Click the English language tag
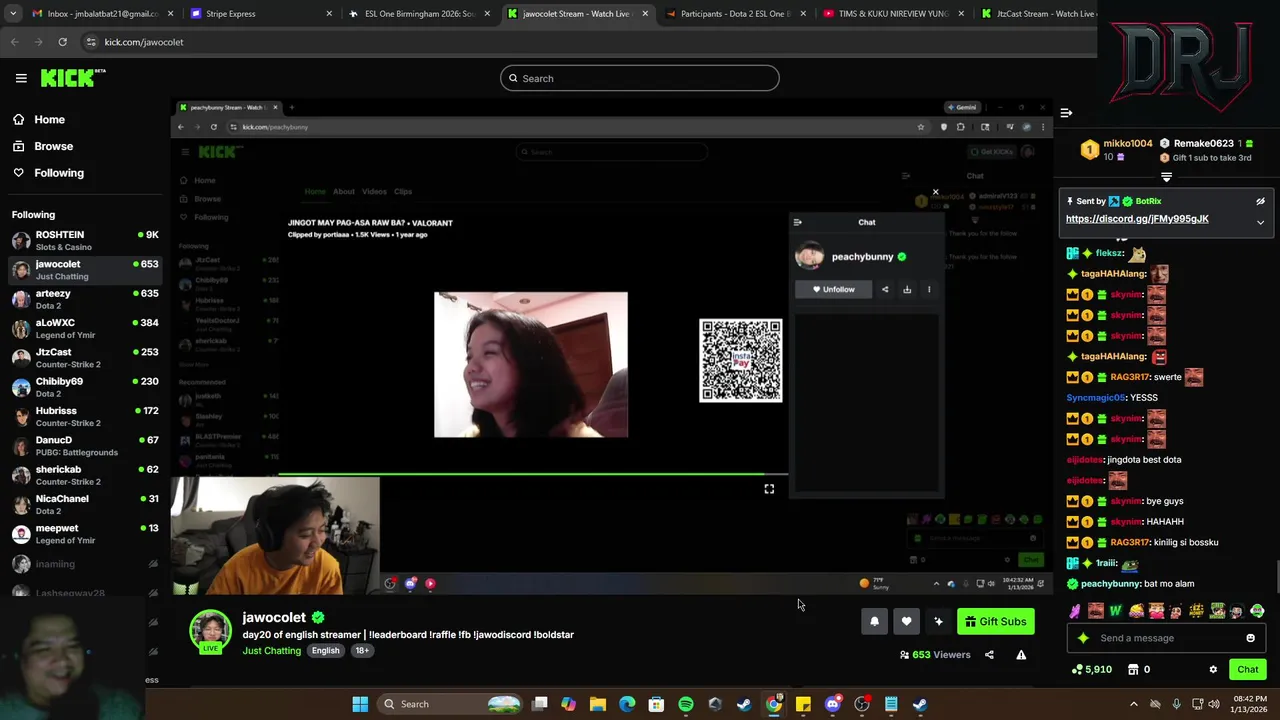 click(x=325, y=651)
